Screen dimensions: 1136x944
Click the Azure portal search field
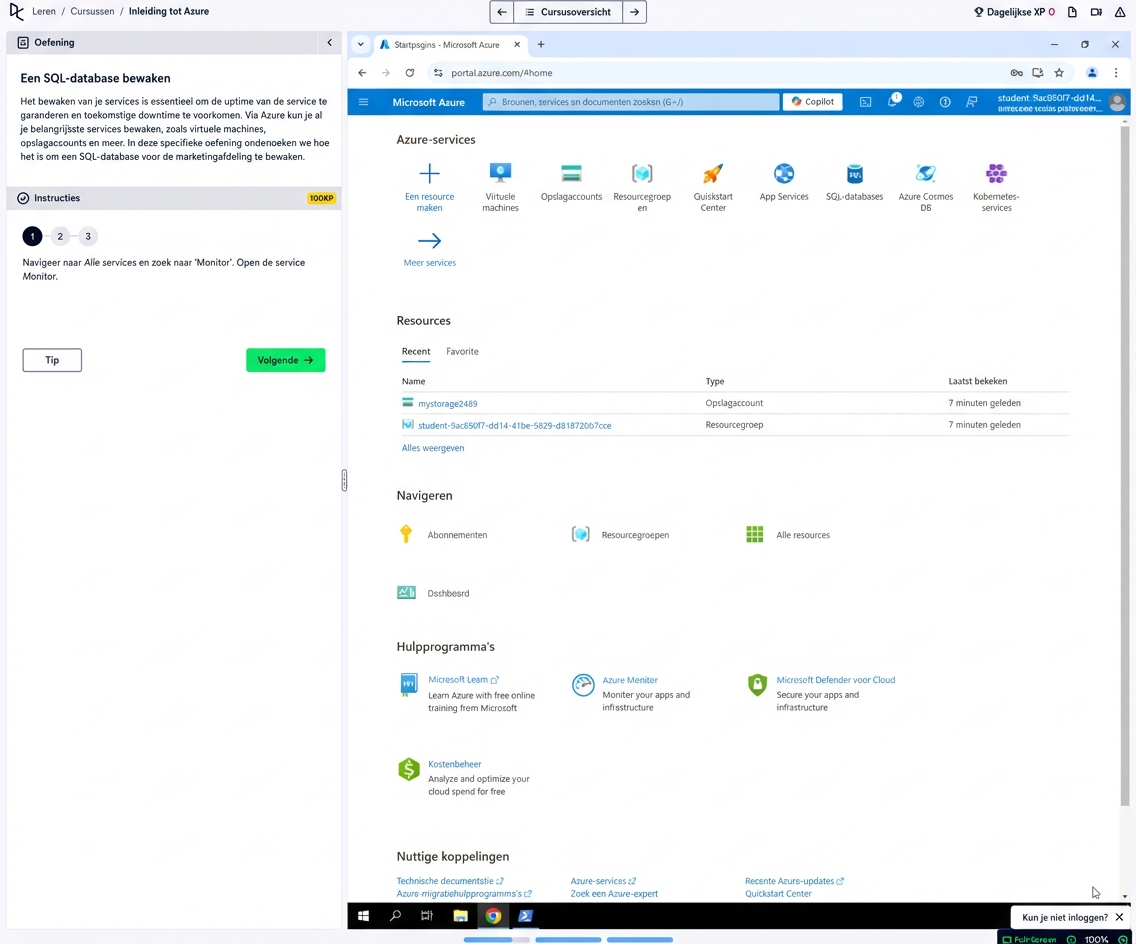tap(630, 102)
